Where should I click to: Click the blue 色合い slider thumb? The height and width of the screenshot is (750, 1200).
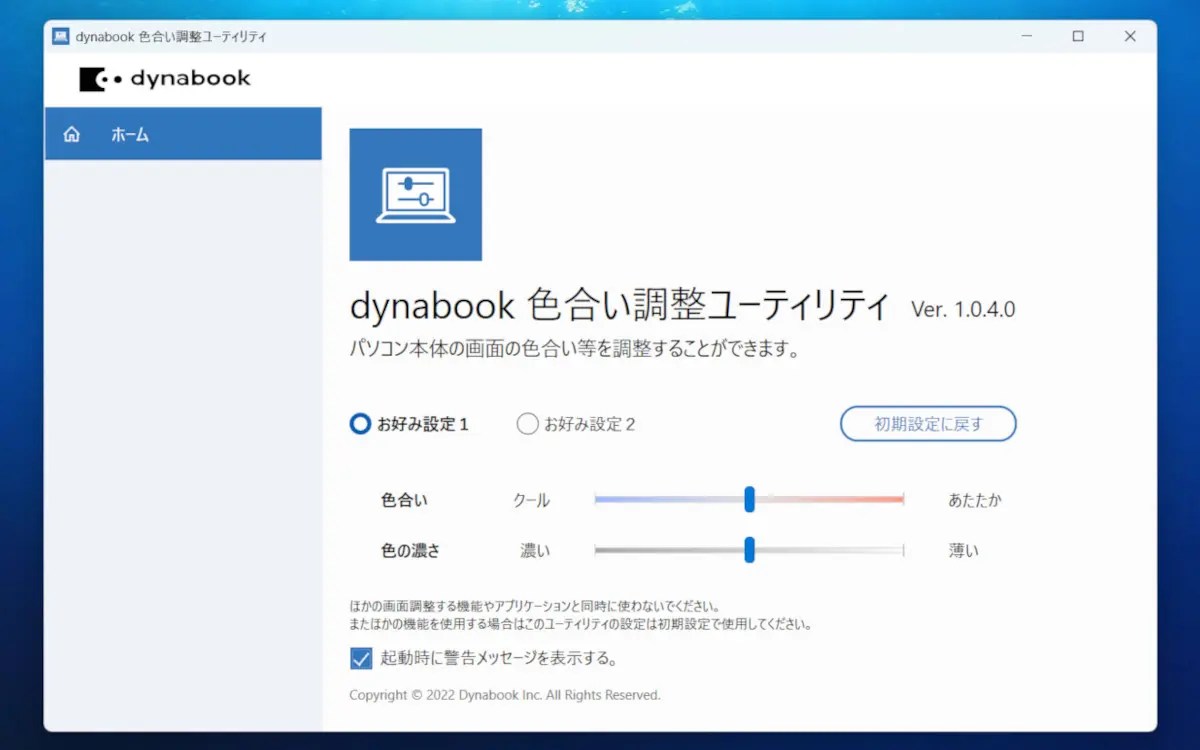click(x=749, y=499)
